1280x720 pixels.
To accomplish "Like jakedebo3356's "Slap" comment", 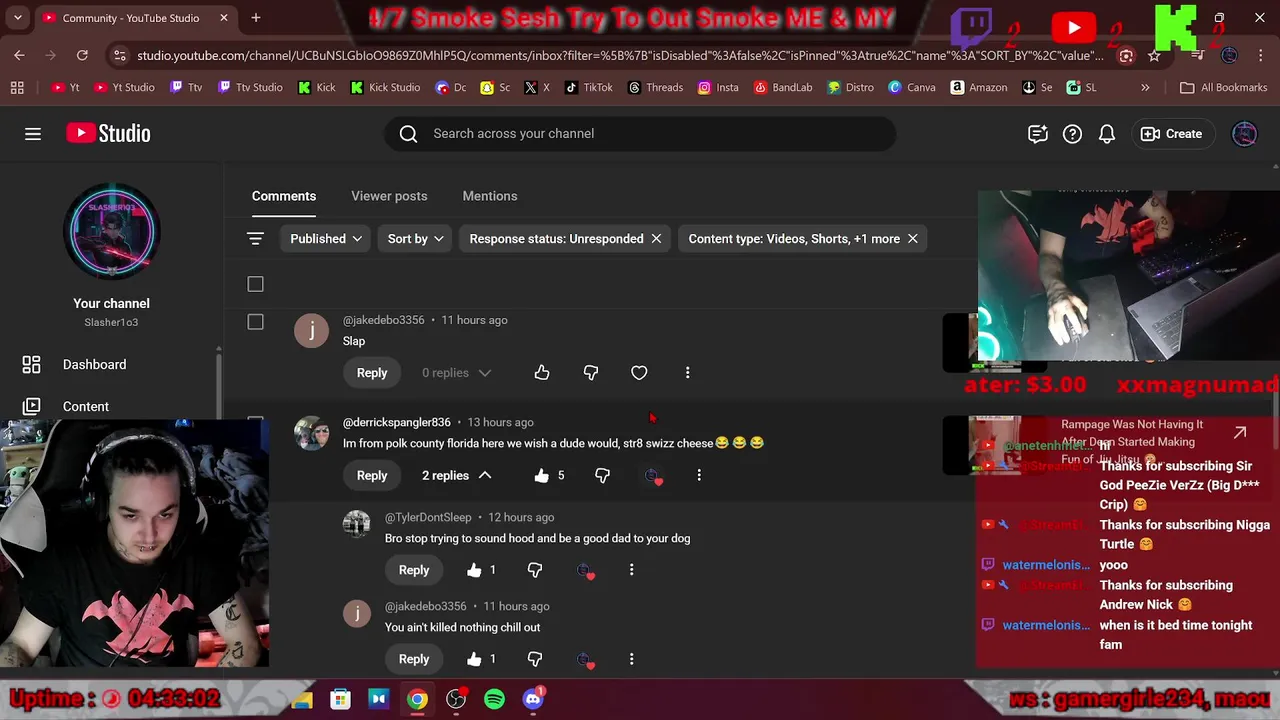I will 542,373.
